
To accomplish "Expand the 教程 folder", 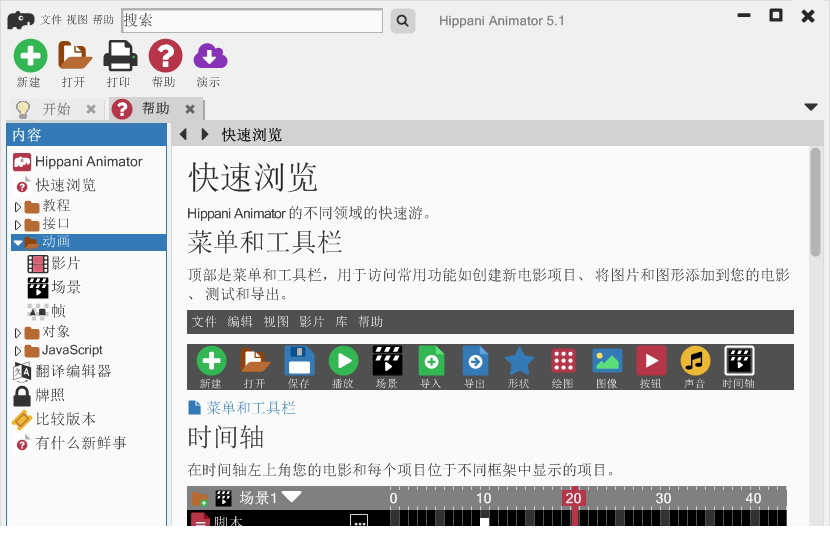I will click(x=18, y=207).
